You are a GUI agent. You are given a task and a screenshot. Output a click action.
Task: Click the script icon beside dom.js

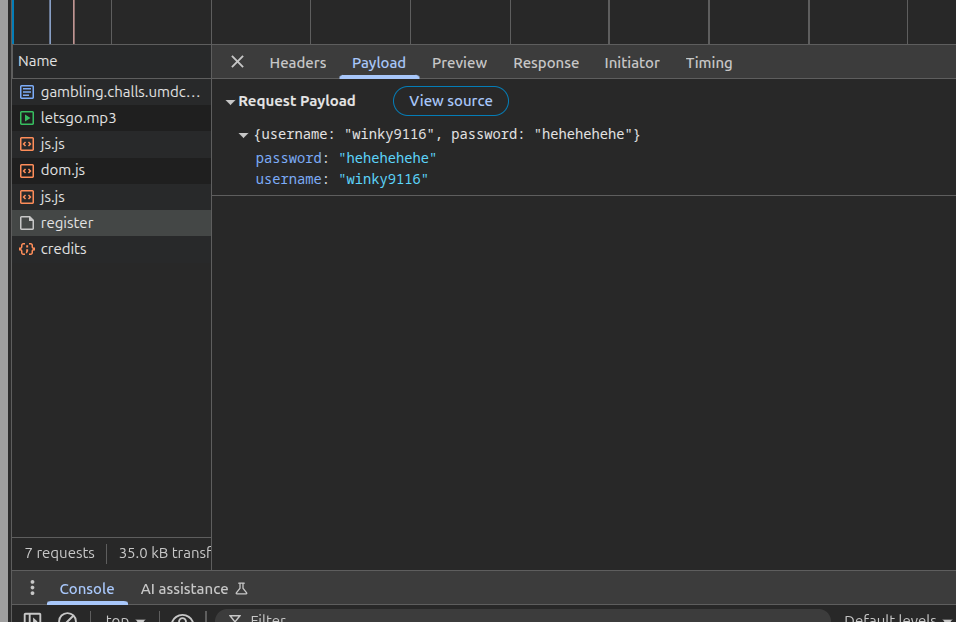click(27, 170)
